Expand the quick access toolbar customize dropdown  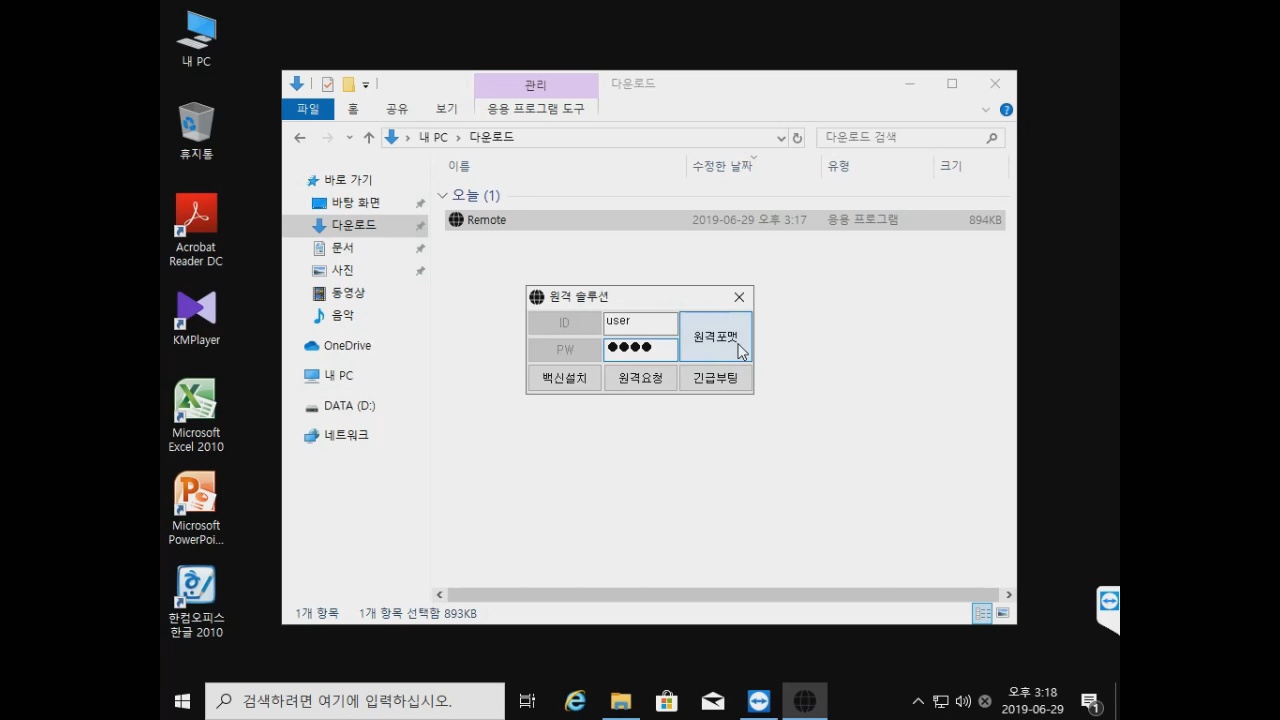[366, 85]
